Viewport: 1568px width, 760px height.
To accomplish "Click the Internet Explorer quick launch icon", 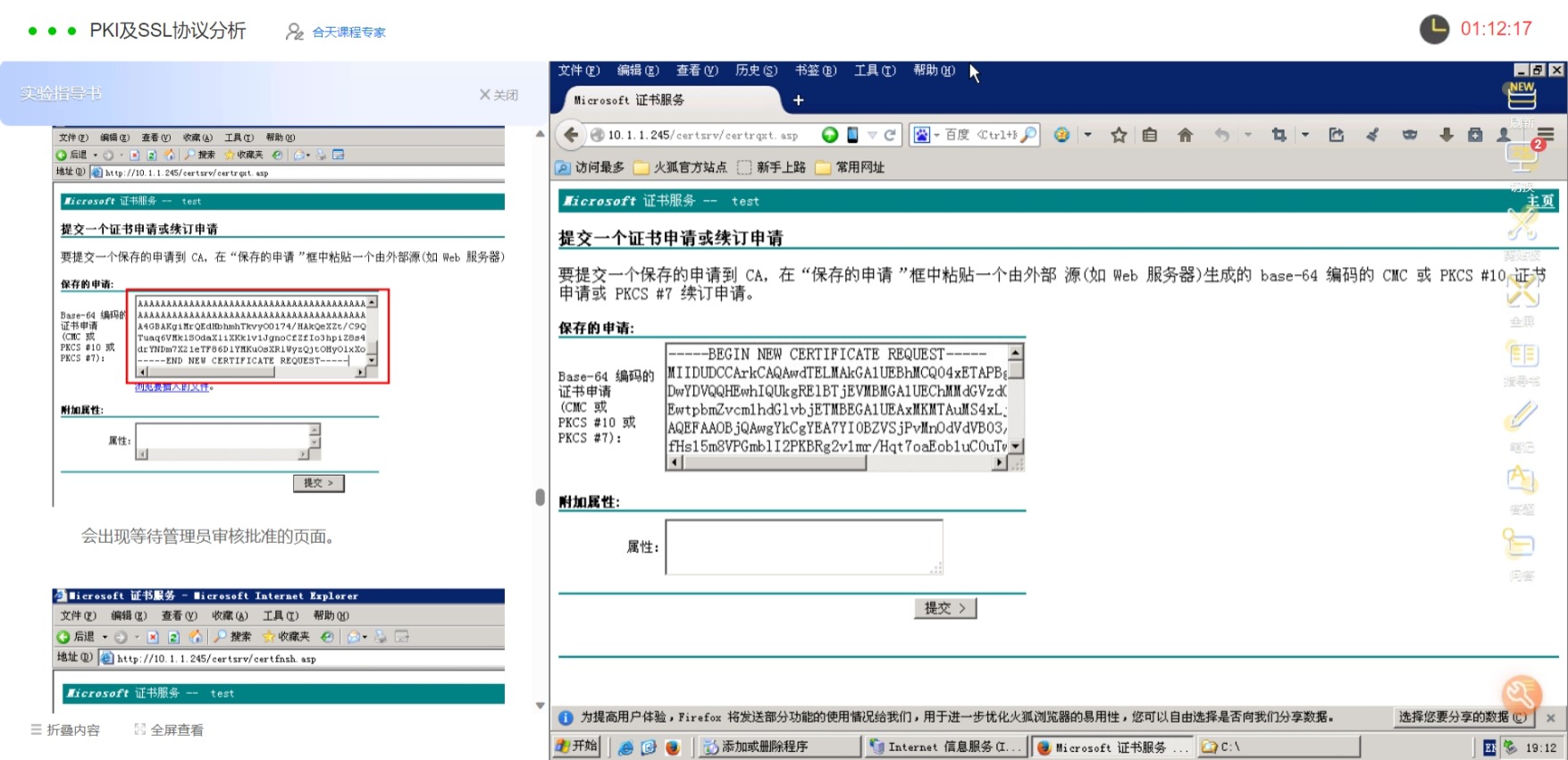I will coord(626,747).
